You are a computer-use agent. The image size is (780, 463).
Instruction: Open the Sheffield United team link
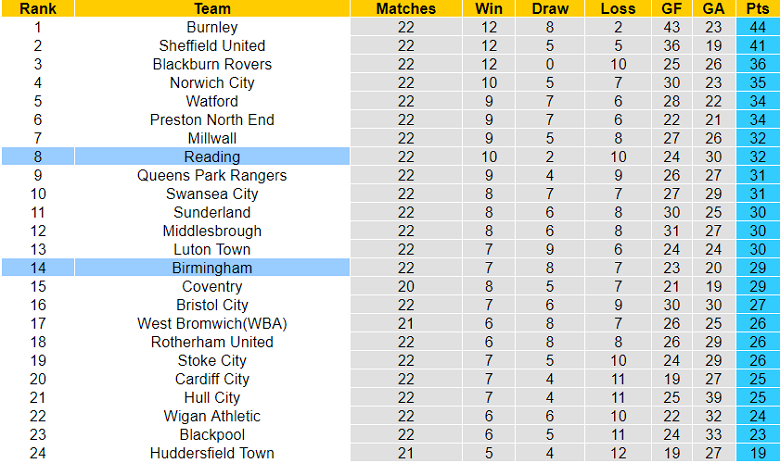point(212,46)
